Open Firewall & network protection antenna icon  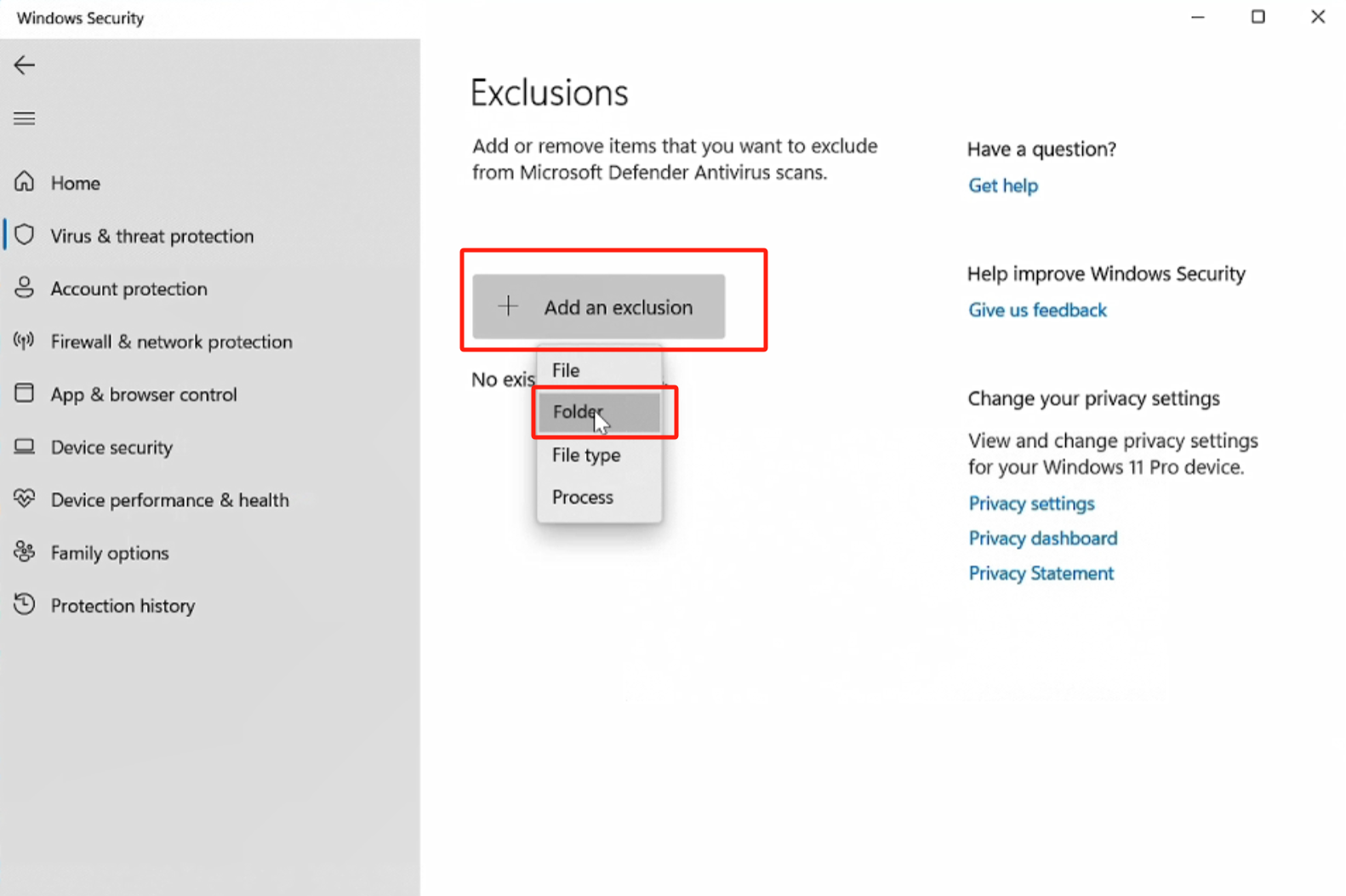click(x=25, y=341)
